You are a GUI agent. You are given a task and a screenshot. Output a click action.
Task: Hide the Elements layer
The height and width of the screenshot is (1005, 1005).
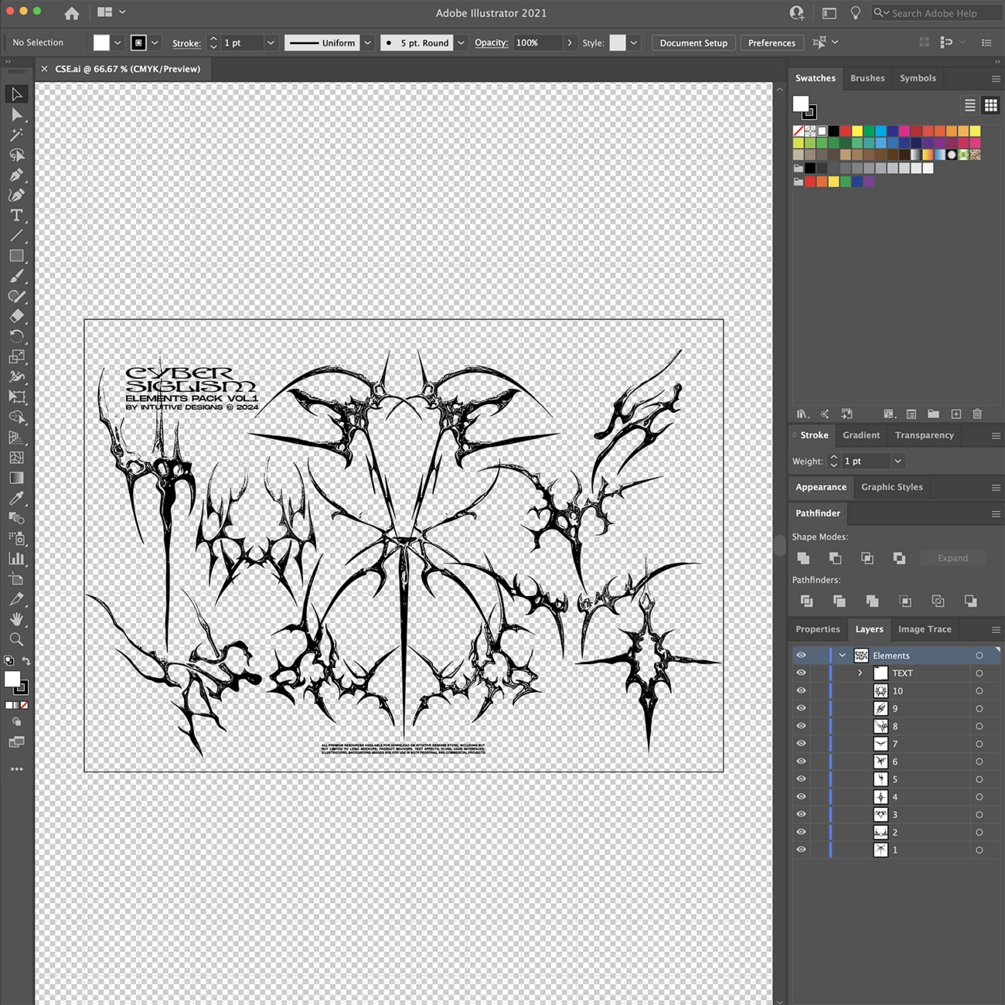point(801,655)
